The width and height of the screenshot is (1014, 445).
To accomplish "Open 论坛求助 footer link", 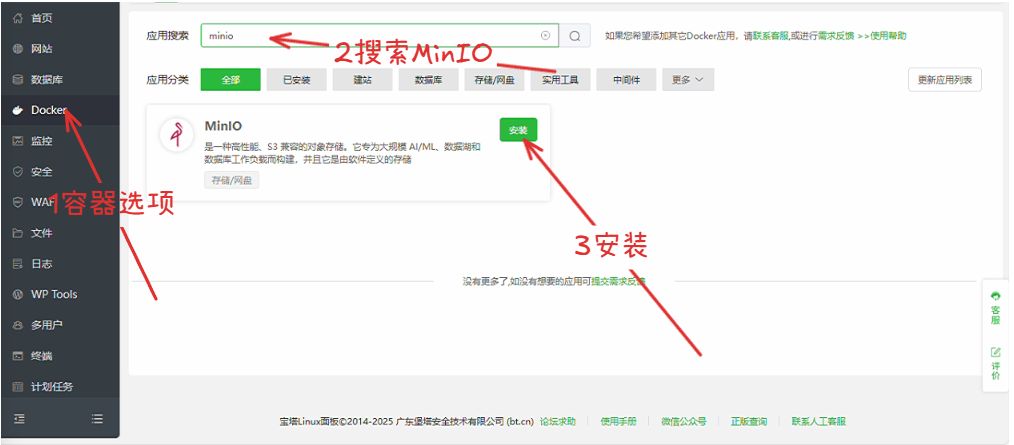I will click(x=557, y=422).
